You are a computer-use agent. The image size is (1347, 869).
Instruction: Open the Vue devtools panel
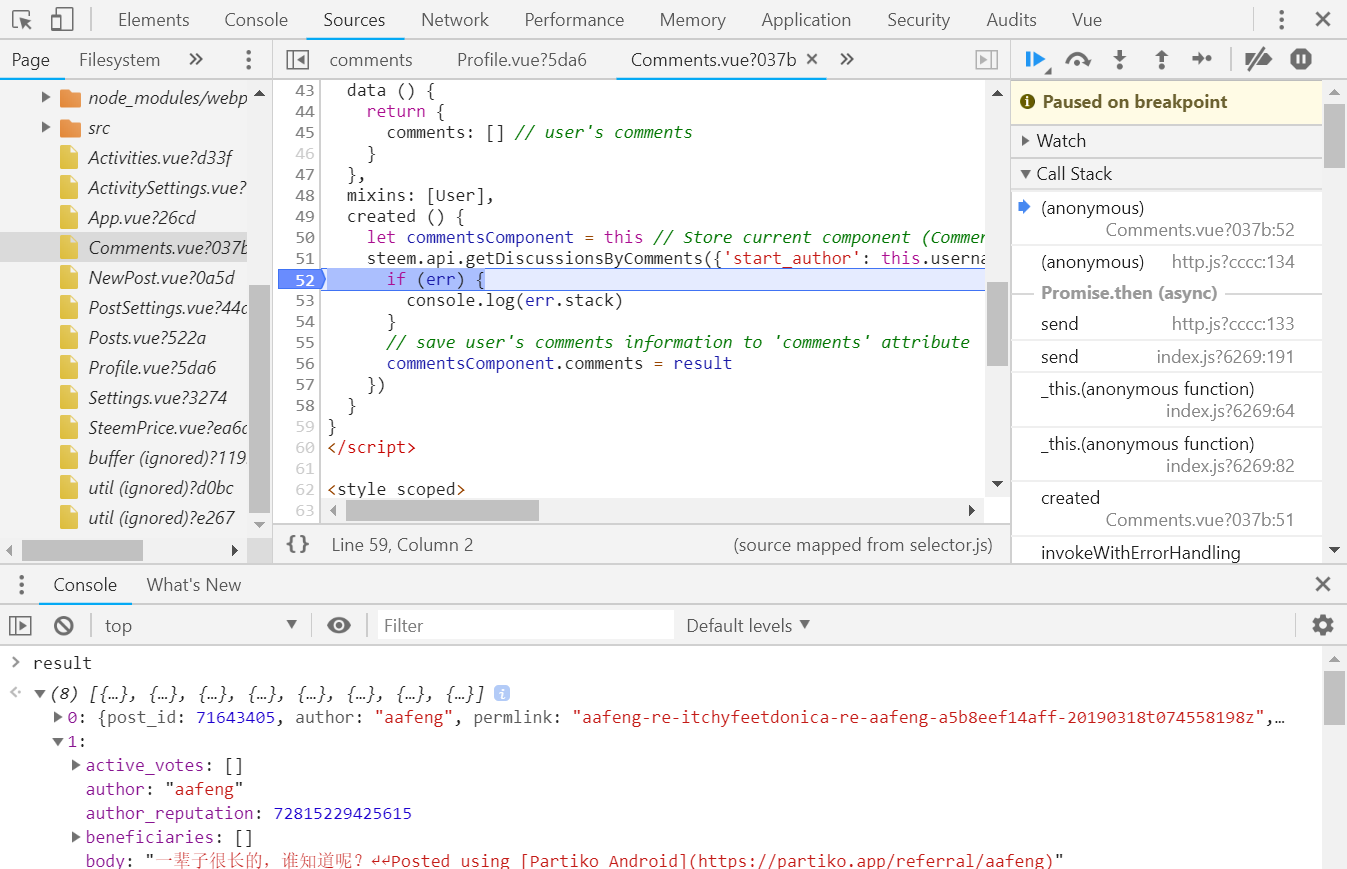coord(1086,20)
